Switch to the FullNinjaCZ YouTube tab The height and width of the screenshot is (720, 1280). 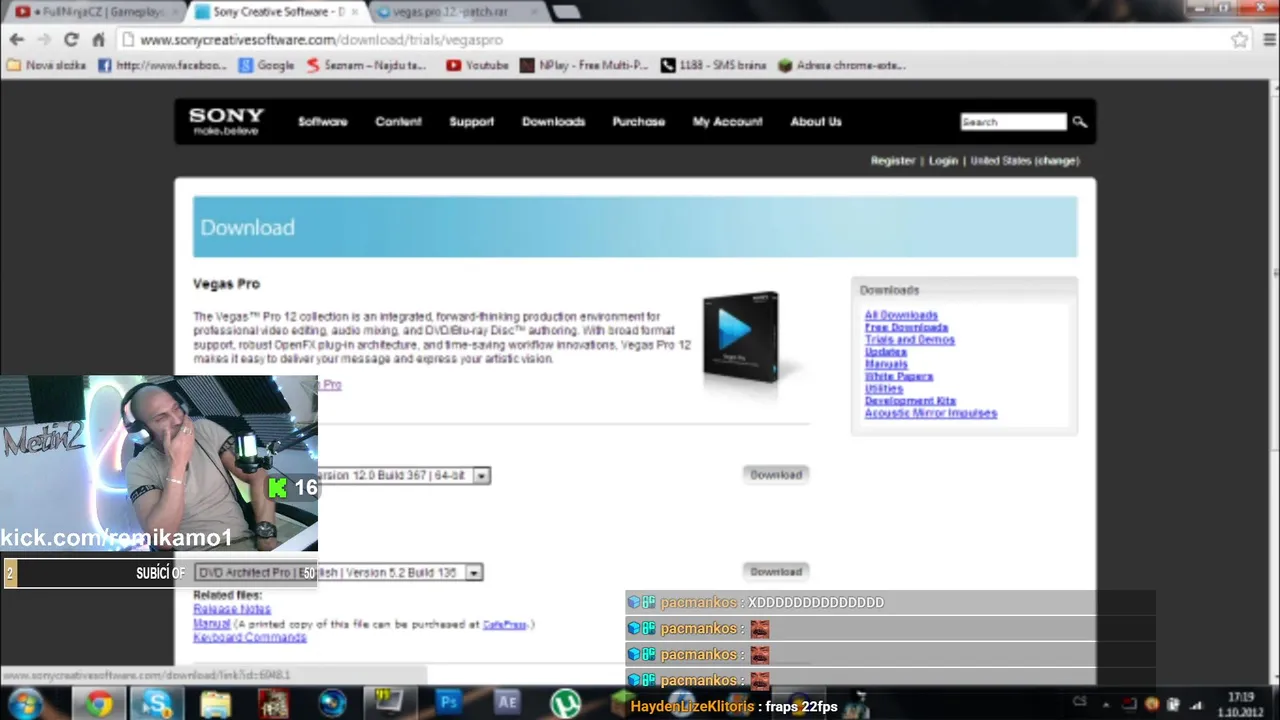[x=95, y=12]
